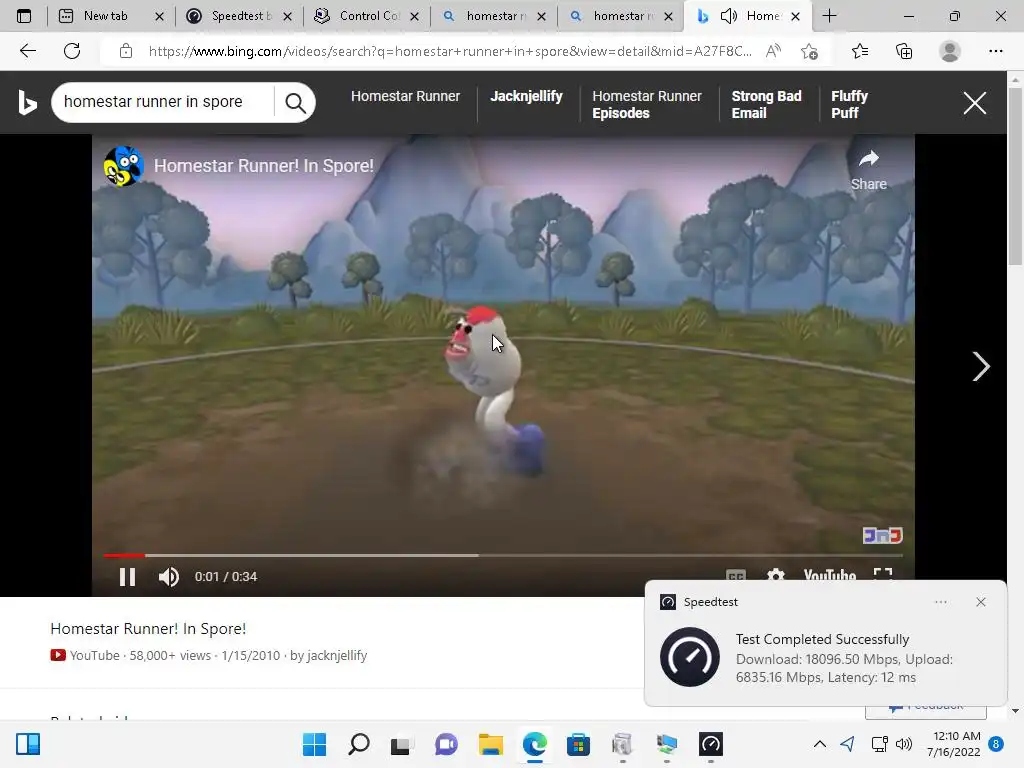The width and height of the screenshot is (1024, 768).
Task: Select Strong Bad Email related search
Action: 766,104
